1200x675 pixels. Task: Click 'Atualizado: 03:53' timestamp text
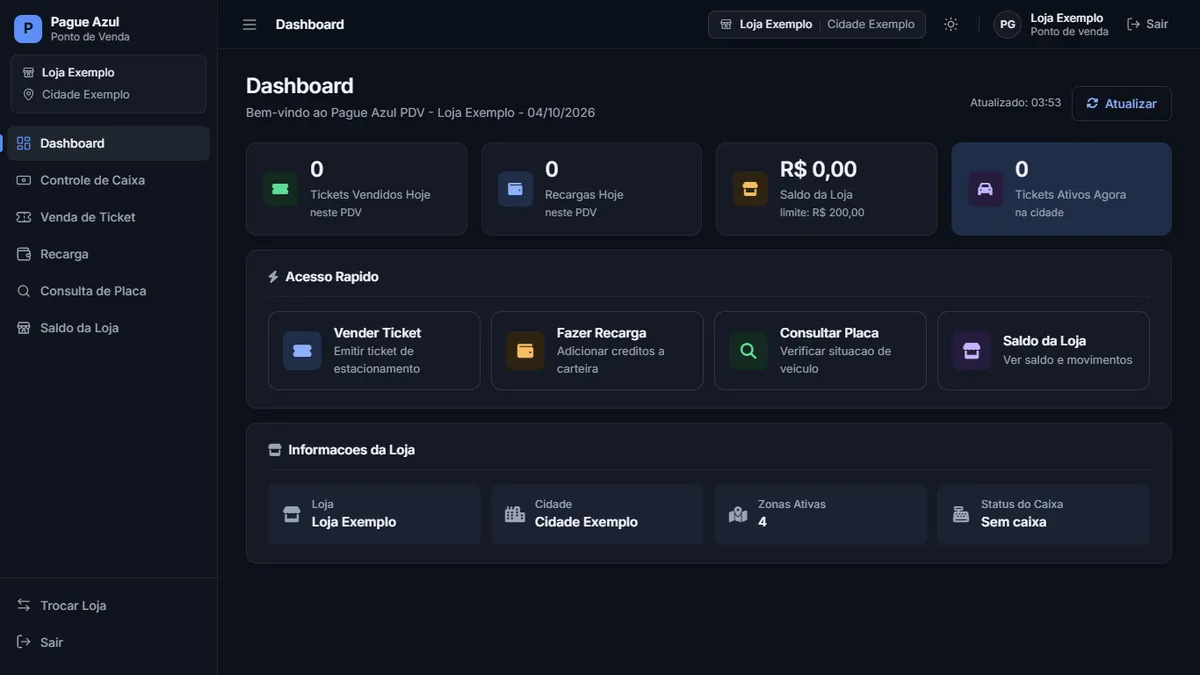[1015, 103]
